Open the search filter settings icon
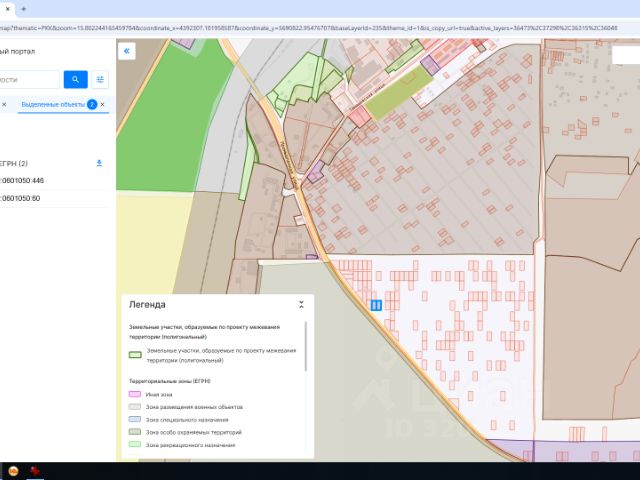Screen dimensions: 640x480 pos(100,79)
